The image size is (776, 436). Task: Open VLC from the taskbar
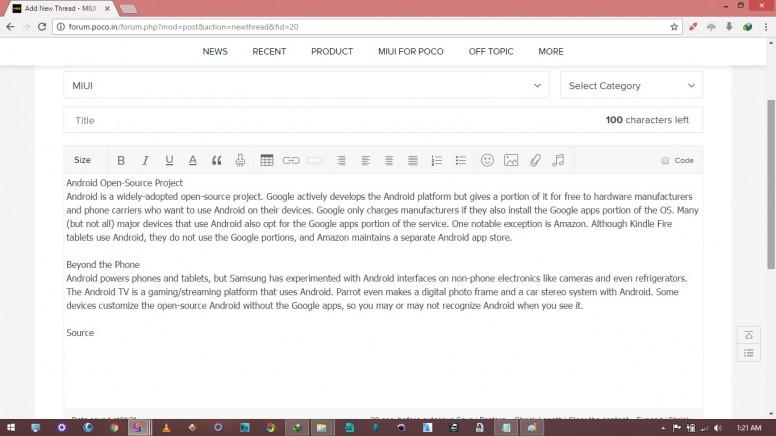click(x=166, y=428)
